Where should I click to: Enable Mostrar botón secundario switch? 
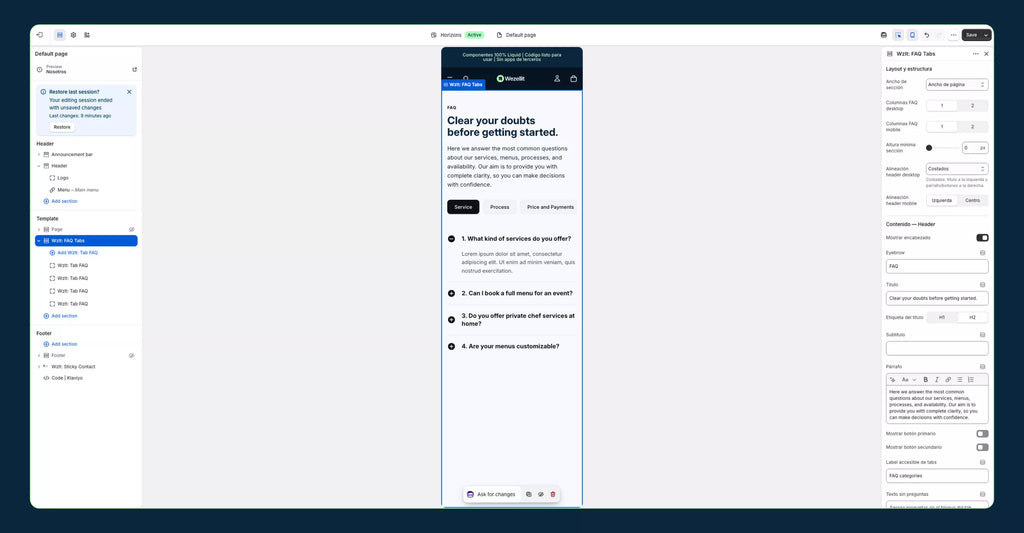coord(982,447)
